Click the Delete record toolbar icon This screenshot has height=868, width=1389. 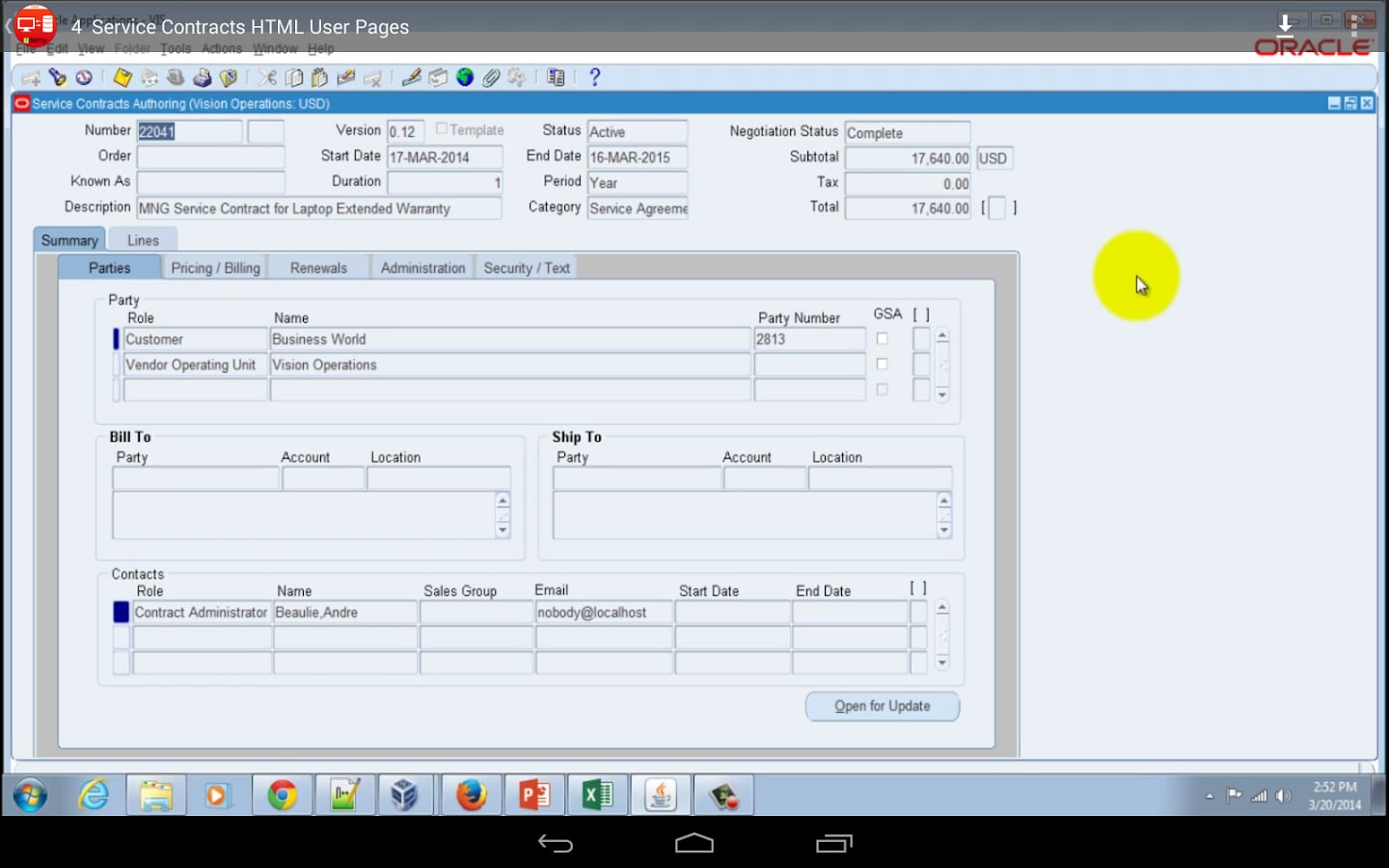(372, 77)
